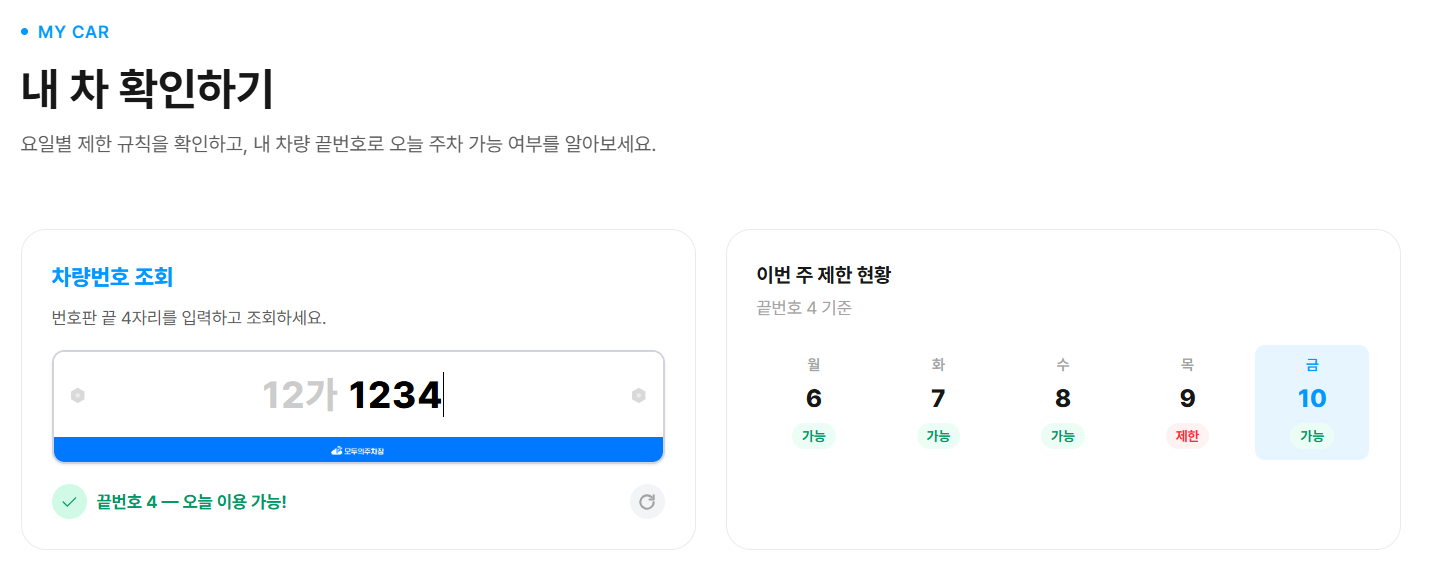Select the Wednesday 수 day card

[x=1062, y=400]
